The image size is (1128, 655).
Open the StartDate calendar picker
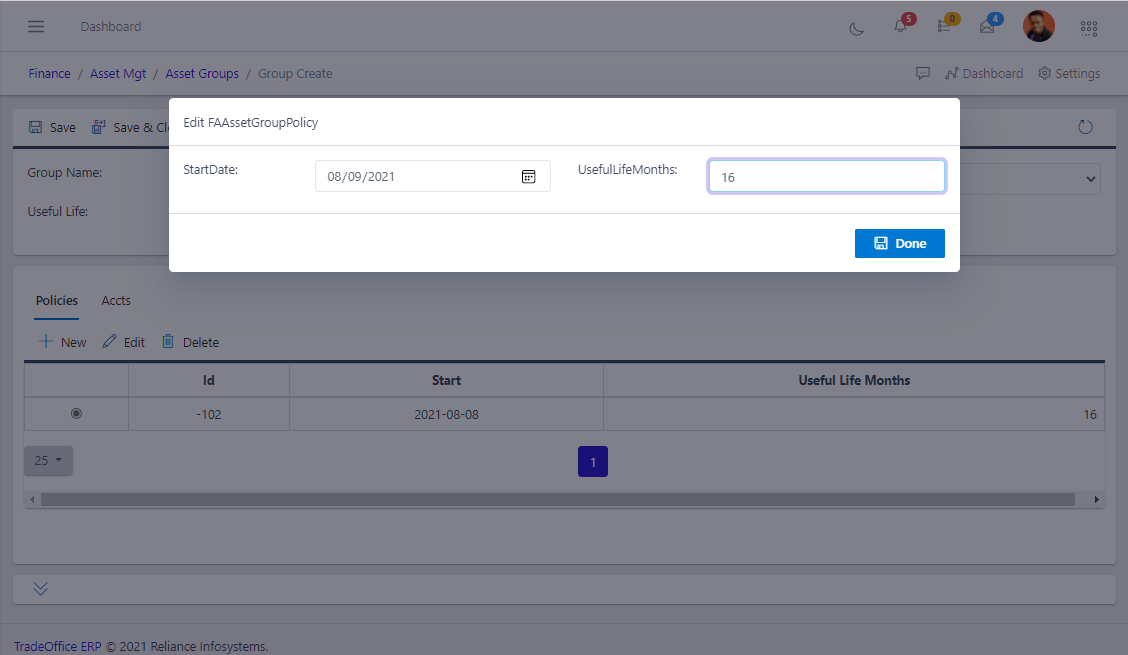coord(529,177)
